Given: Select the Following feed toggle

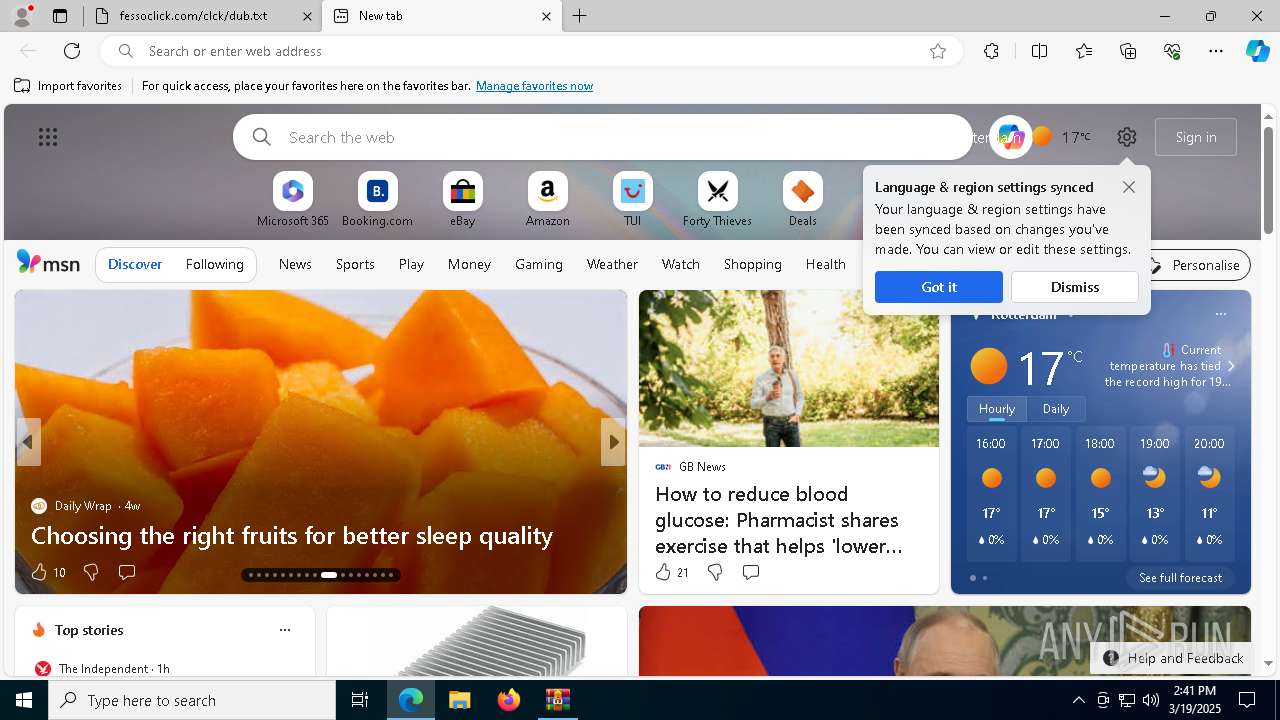Looking at the screenshot, I should pos(214,264).
